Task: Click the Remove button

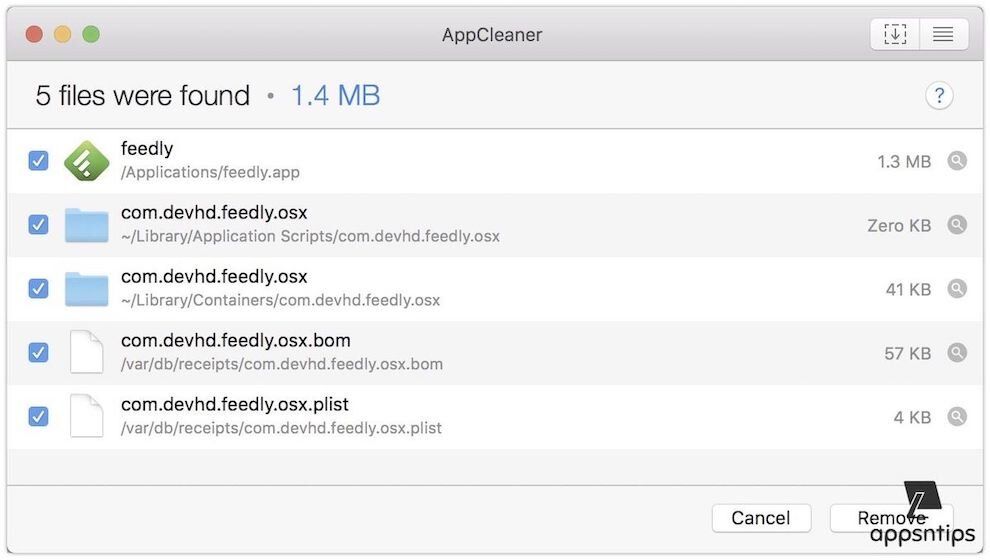Action: coord(890,518)
